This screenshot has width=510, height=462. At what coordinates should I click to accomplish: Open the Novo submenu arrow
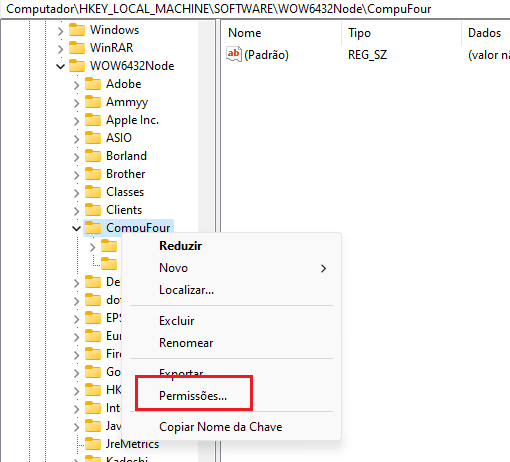[x=323, y=268]
